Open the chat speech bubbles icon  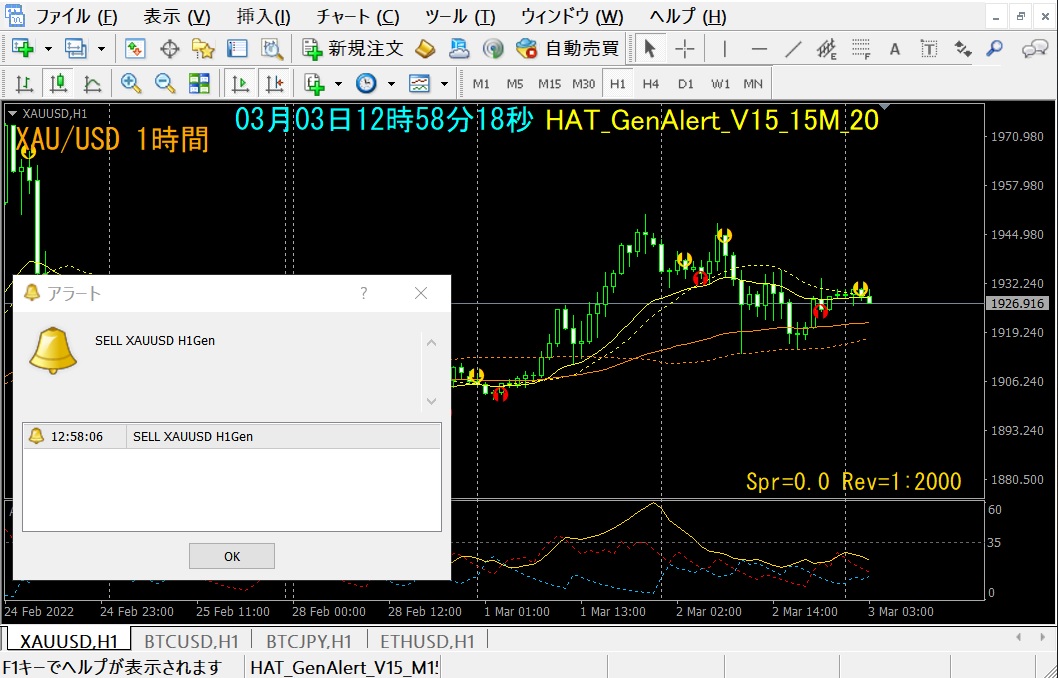tap(1034, 49)
